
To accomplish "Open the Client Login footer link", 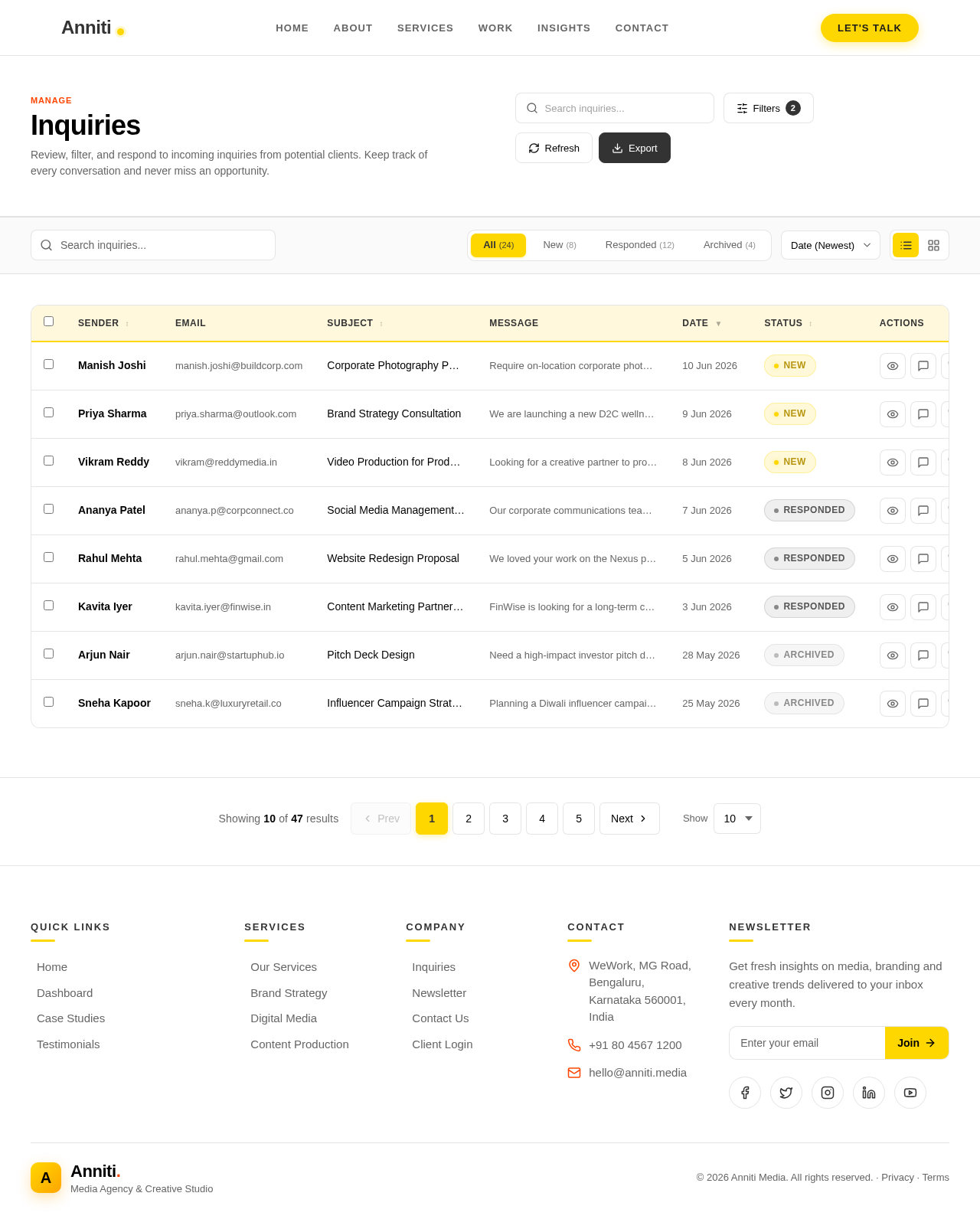I will 443,1044.
